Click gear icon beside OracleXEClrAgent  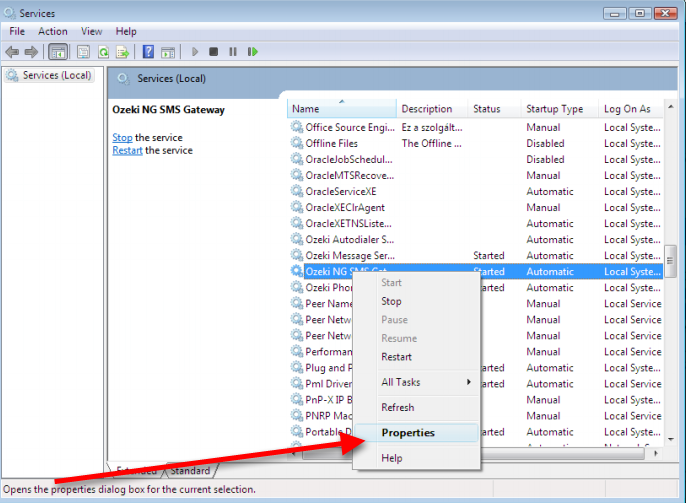(x=297, y=207)
